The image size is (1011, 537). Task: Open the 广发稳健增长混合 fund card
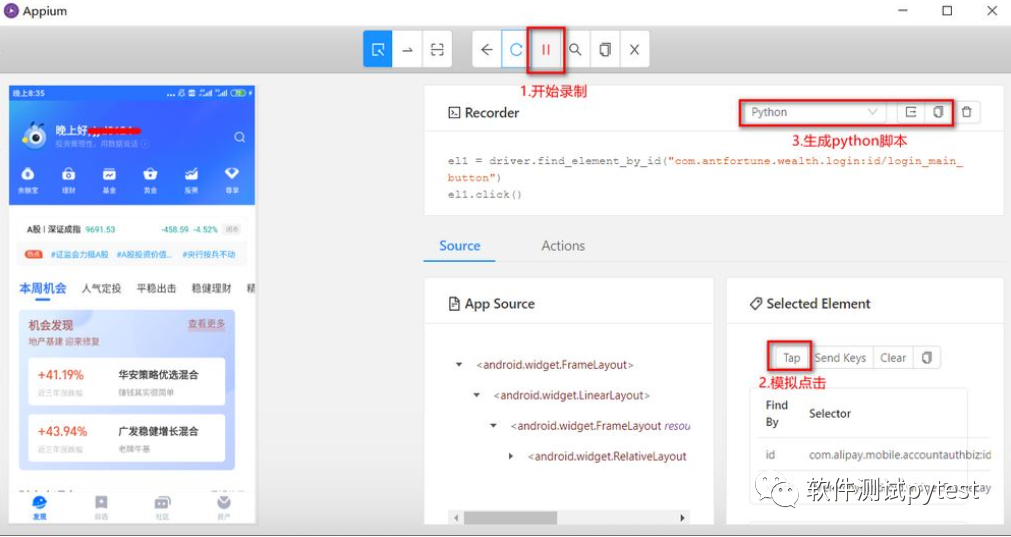click(127, 438)
